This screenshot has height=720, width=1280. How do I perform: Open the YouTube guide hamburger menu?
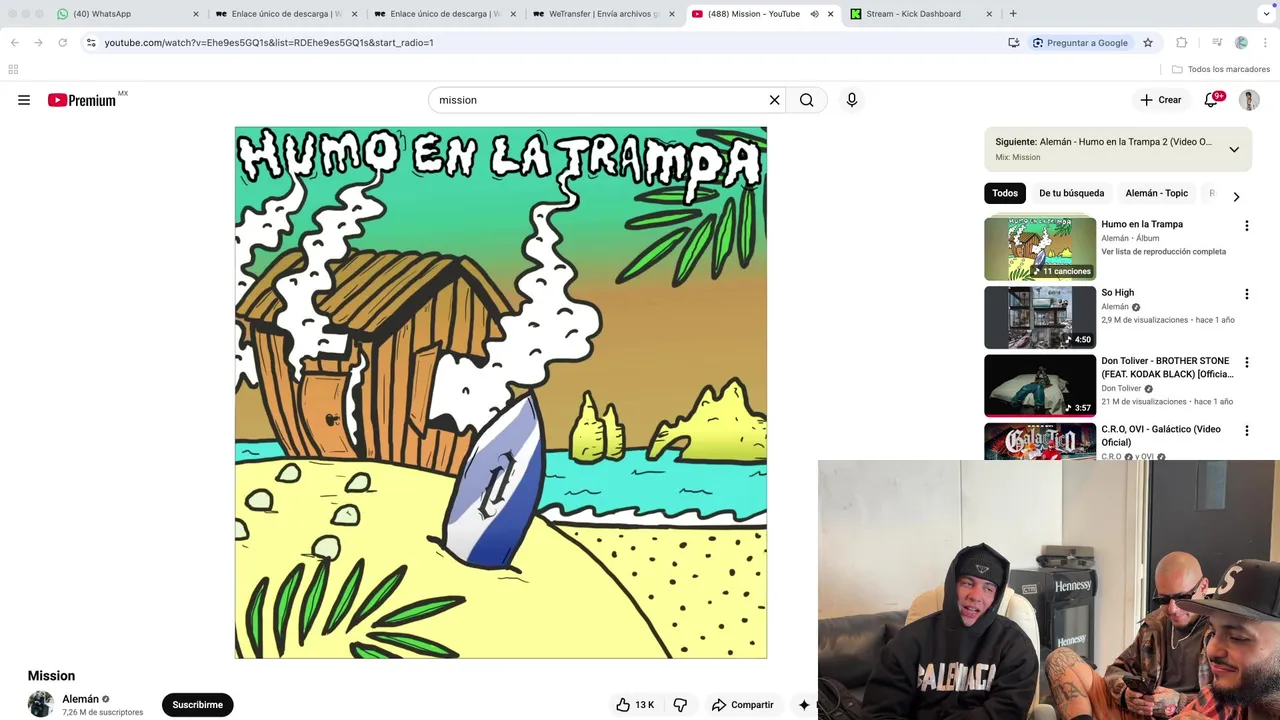pyautogui.click(x=24, y=100)
